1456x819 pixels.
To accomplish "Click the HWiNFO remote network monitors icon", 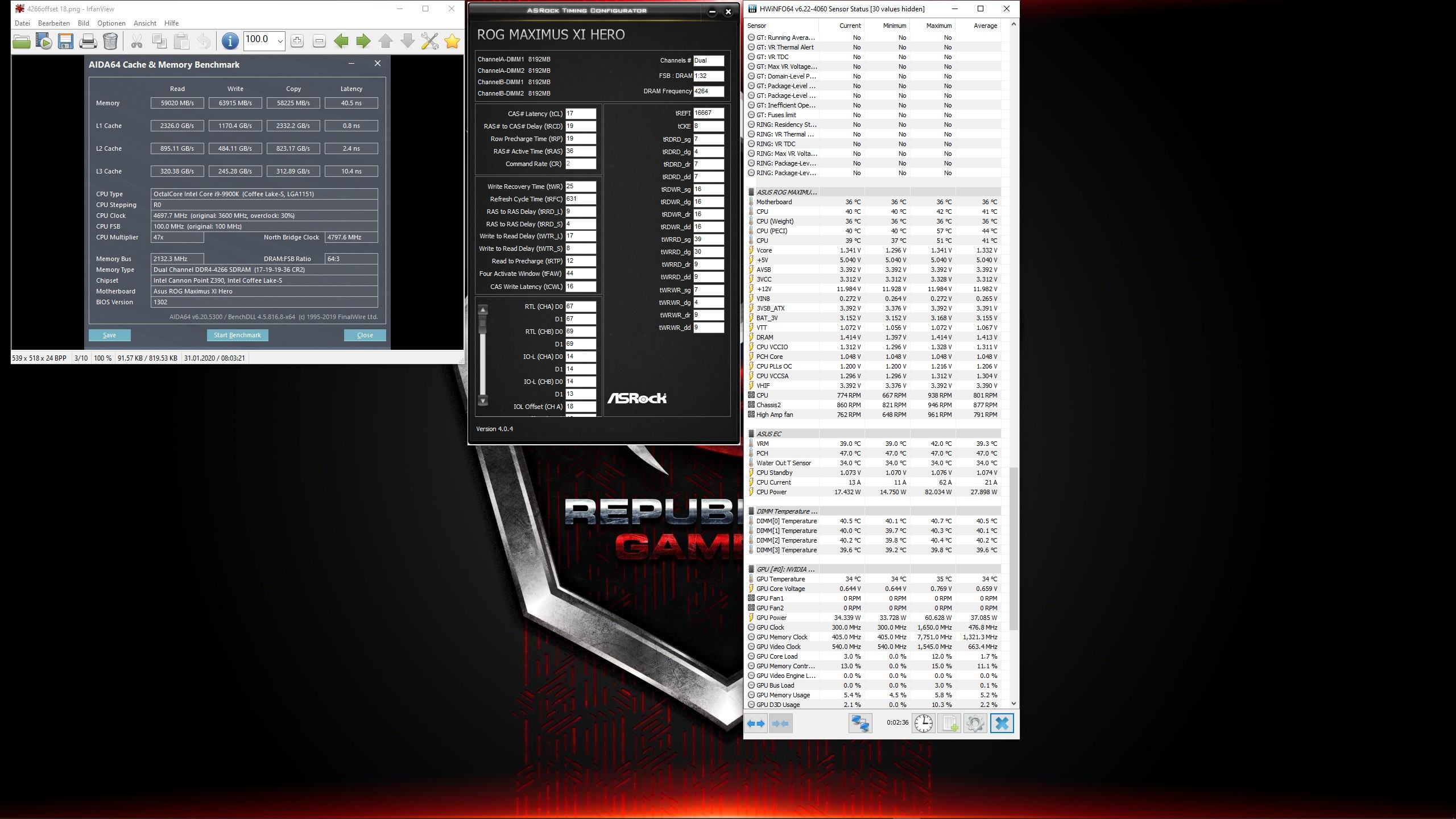I will point(860,723).
